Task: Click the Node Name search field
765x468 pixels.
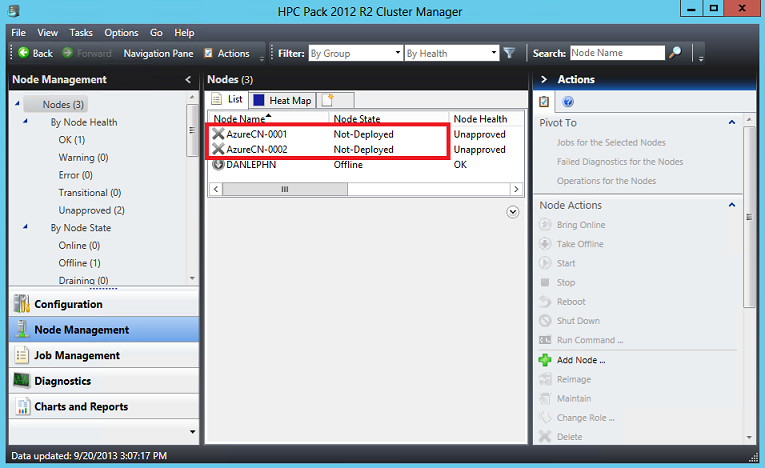Action: [x=616, y=53]
